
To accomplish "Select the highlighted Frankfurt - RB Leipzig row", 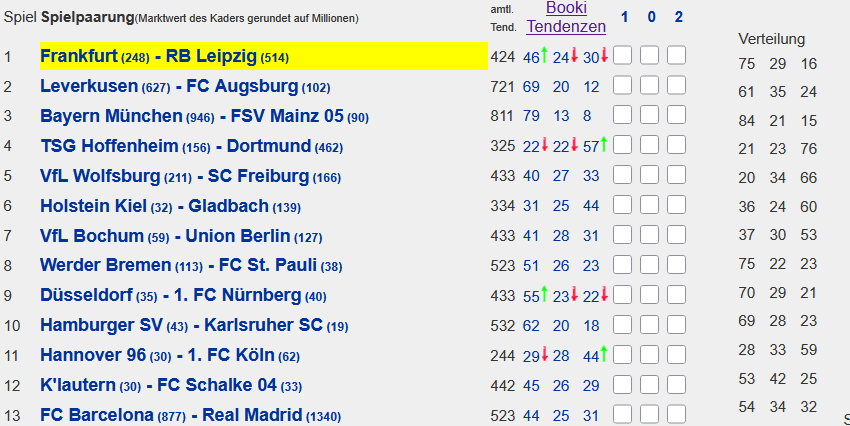I will [x=264, y=56].
